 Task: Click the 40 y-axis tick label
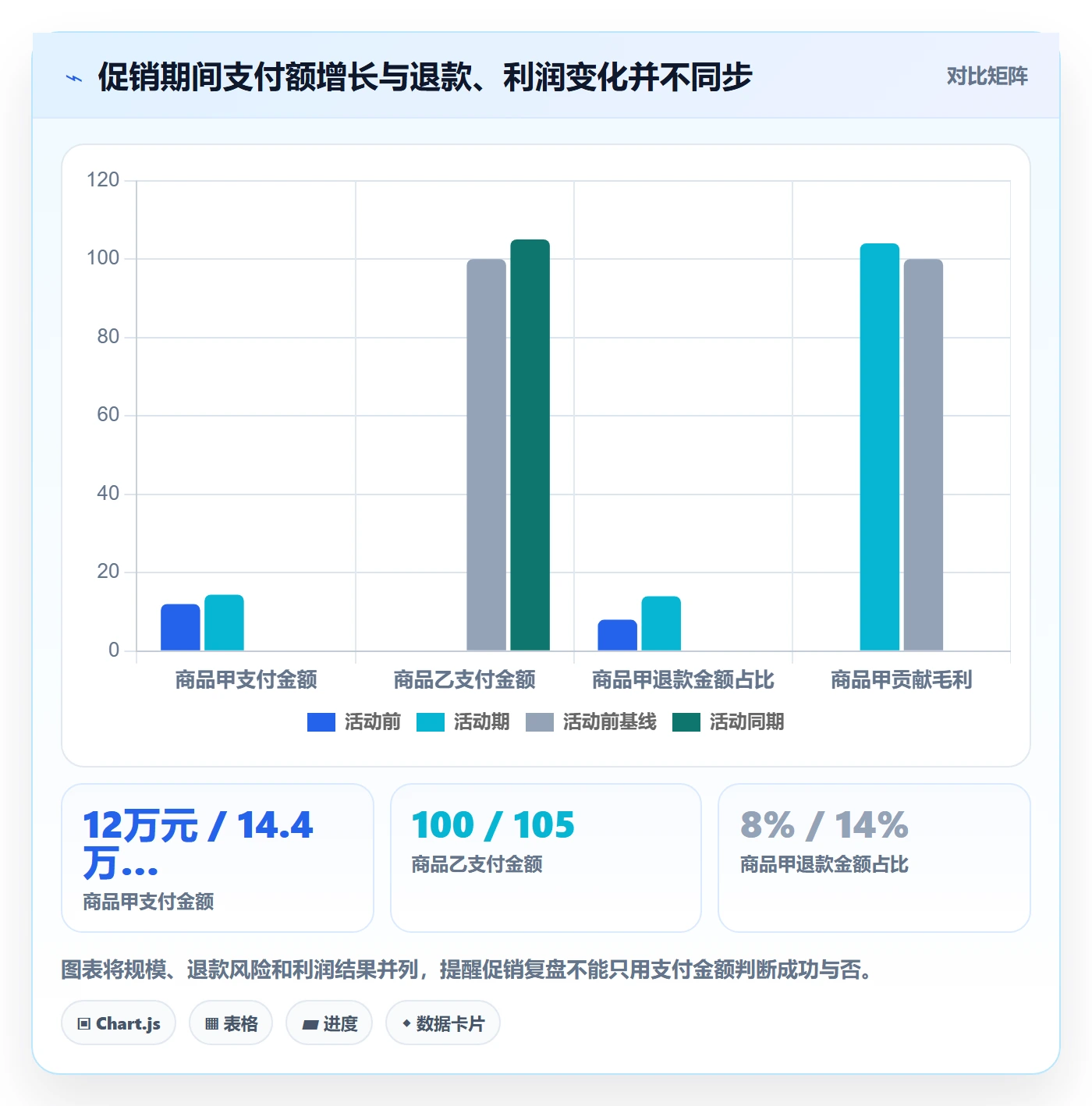pos(108,494)
